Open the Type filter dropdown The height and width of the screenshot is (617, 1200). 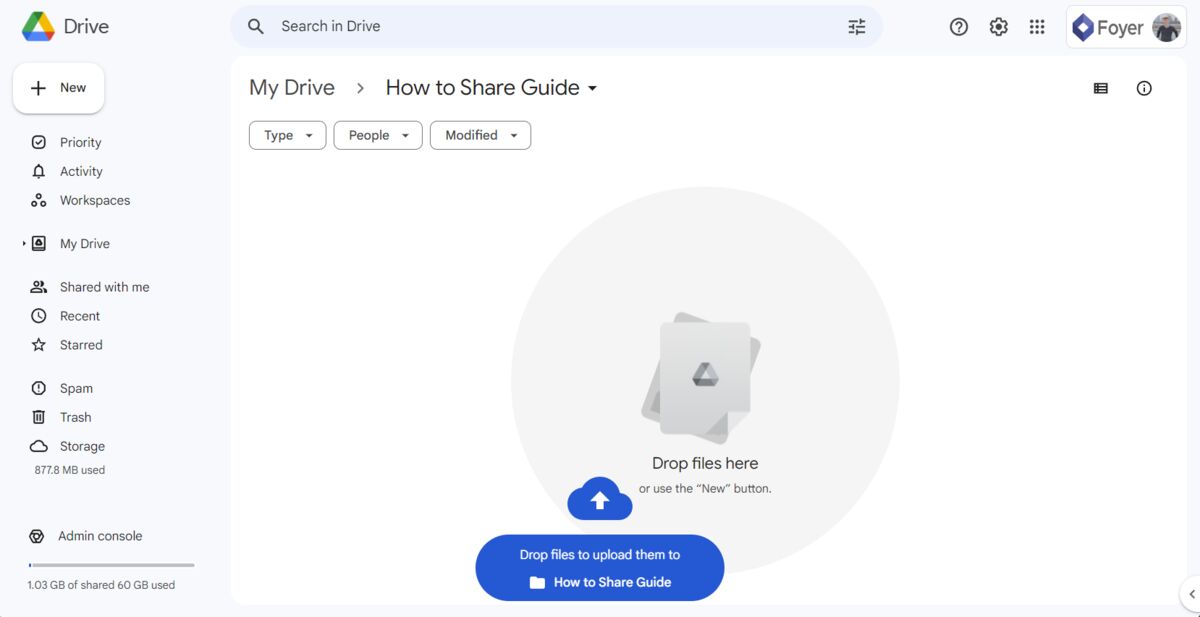287,135
